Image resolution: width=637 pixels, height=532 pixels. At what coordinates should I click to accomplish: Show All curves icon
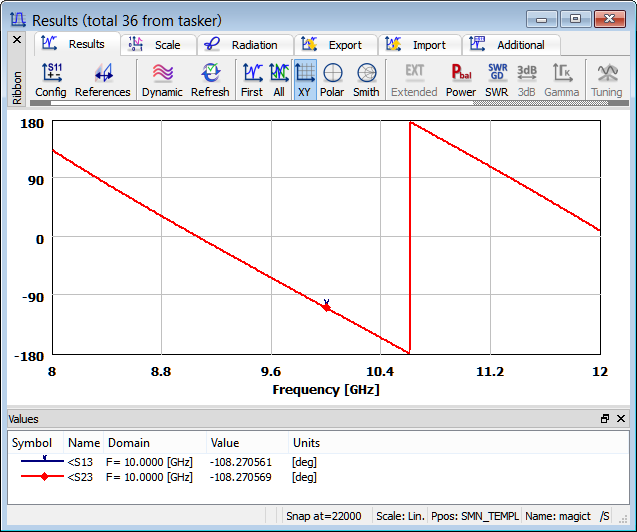coord(279,80)
